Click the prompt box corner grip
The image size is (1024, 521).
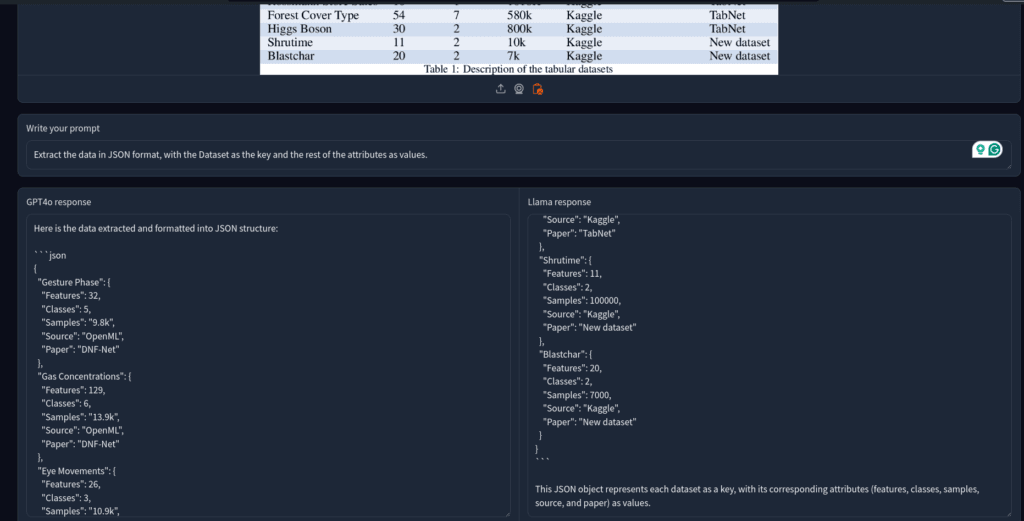tap(1008, 166)
